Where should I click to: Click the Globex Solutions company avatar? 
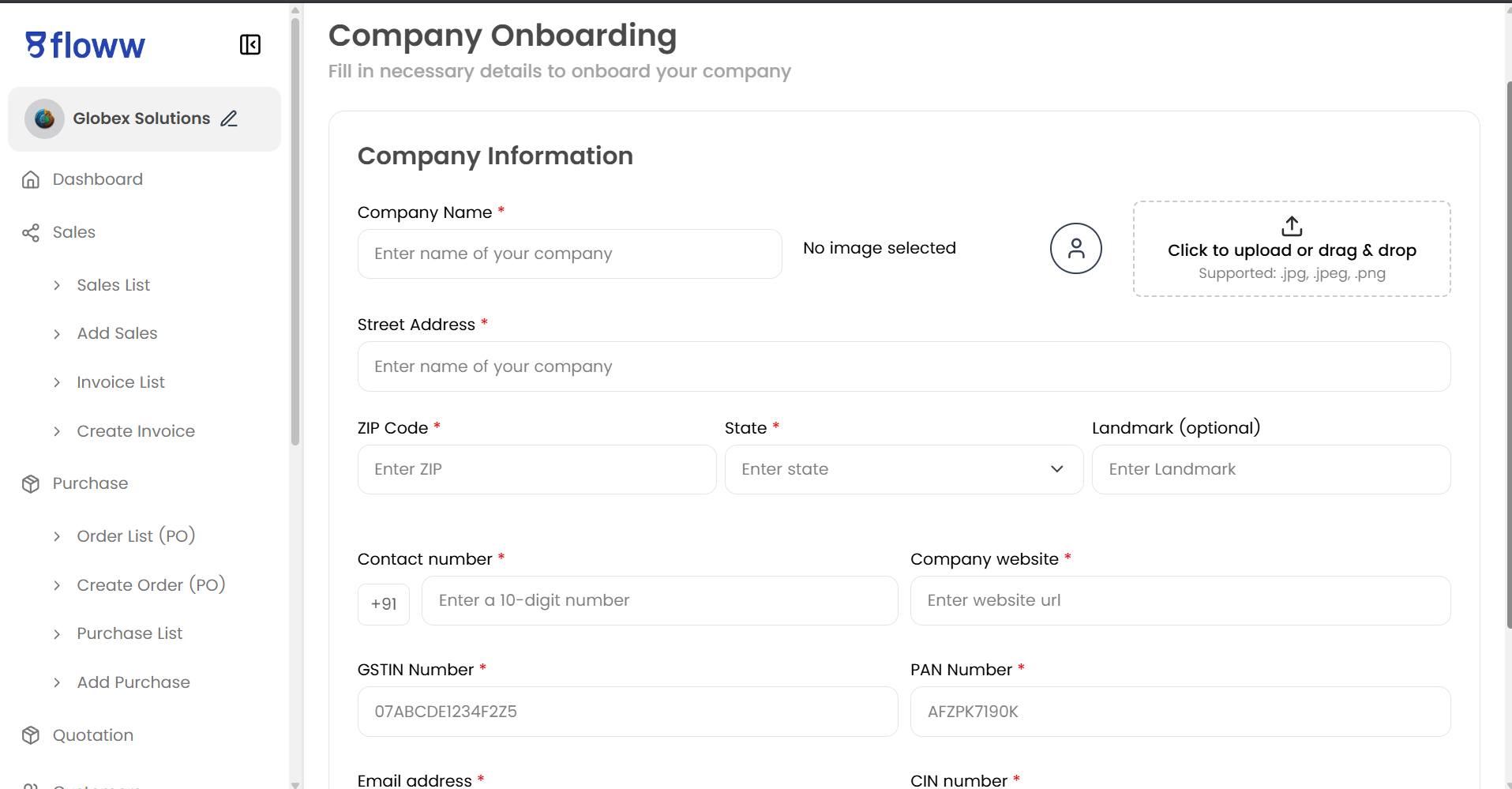44,118
